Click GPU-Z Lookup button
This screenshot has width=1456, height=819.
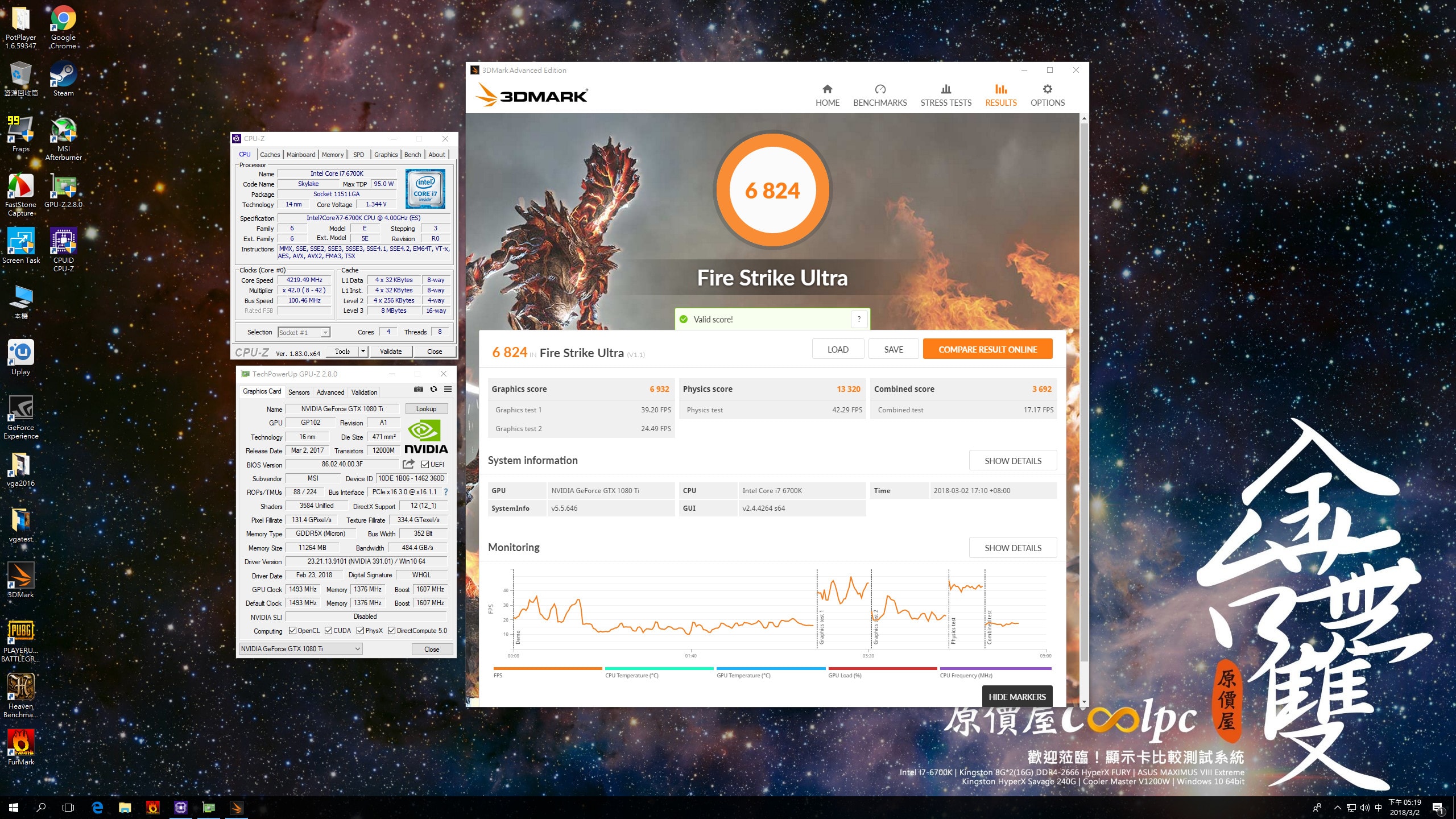426,409
